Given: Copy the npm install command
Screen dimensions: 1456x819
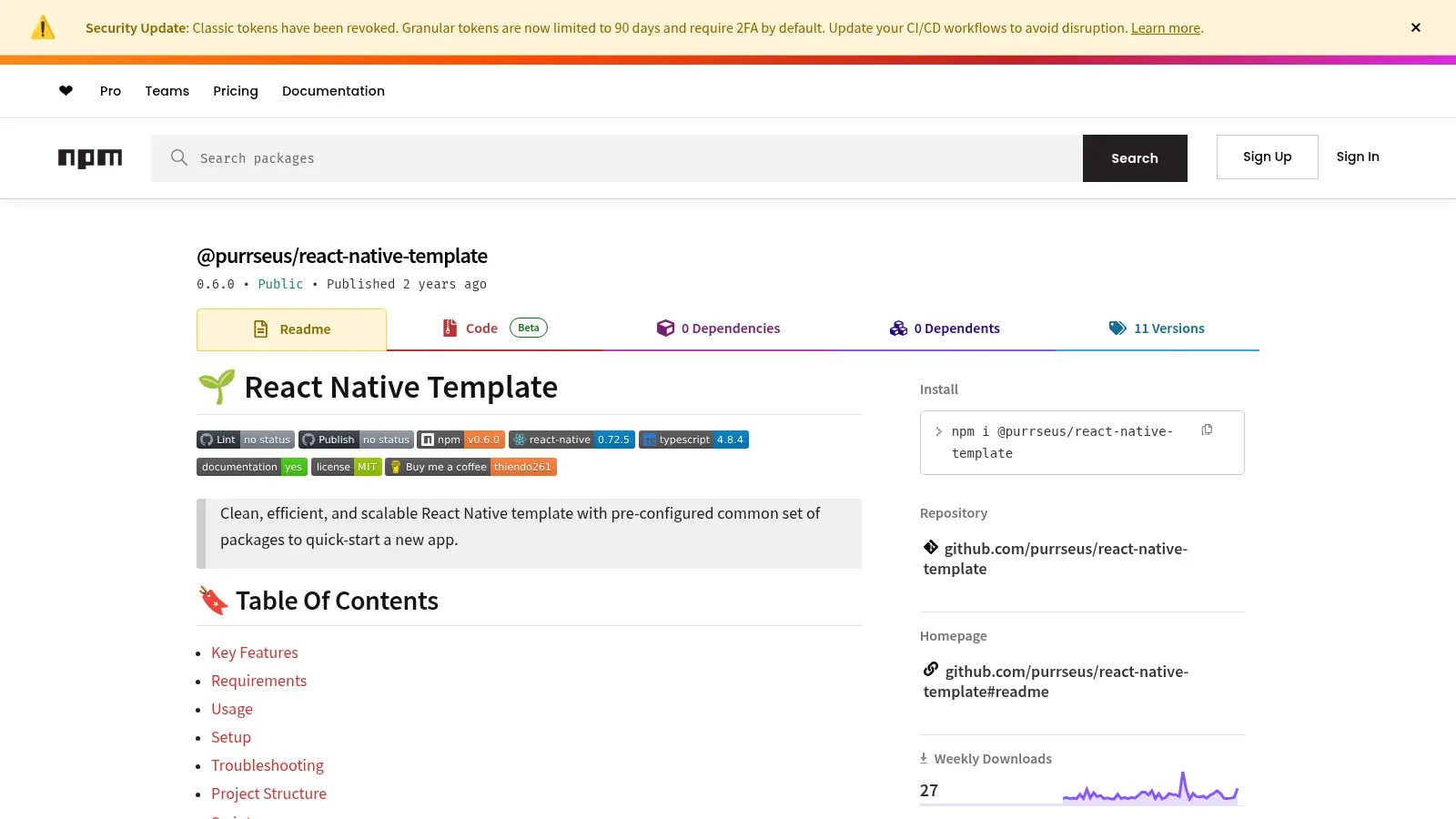Looking at the screenshot, I should point(1207,430).
